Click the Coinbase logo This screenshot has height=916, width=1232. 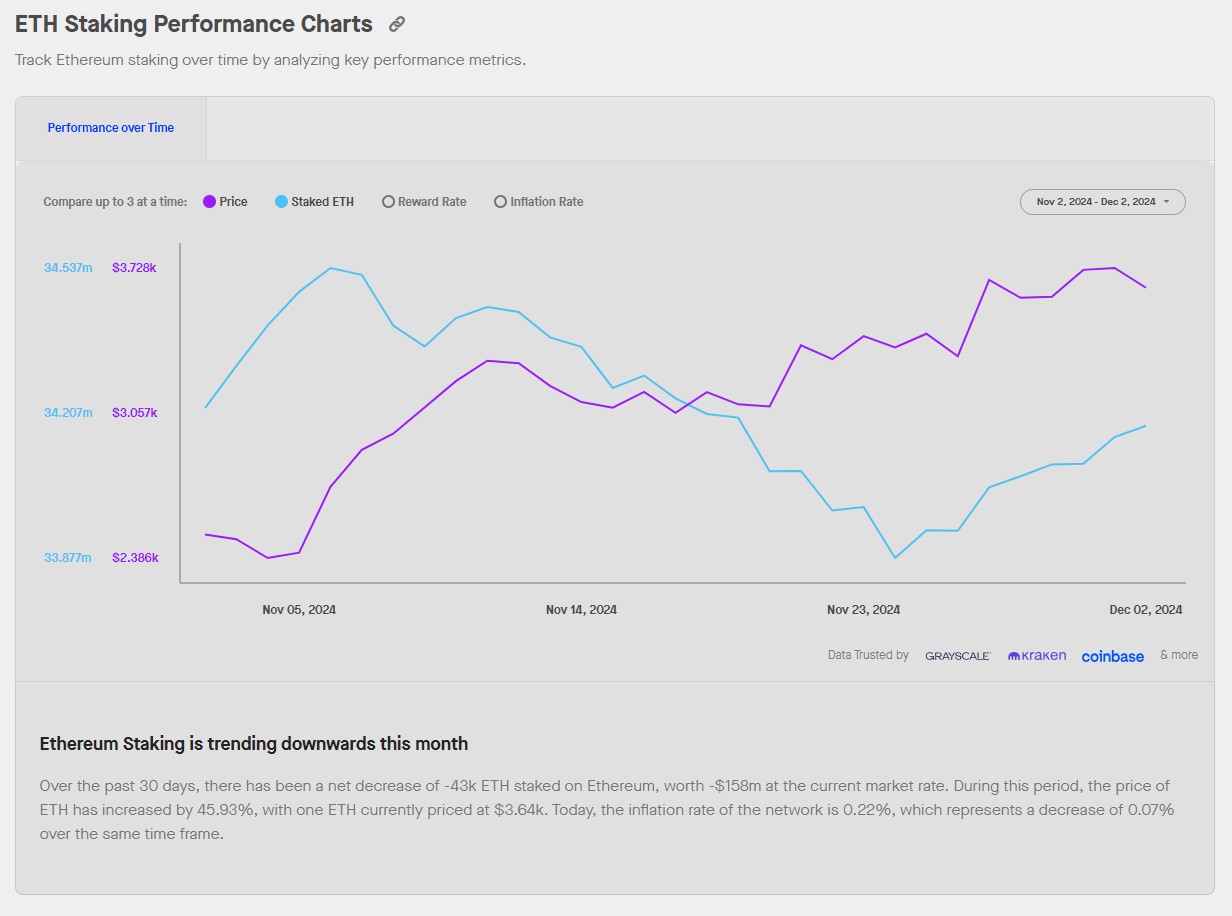[x=1112, y=656]
